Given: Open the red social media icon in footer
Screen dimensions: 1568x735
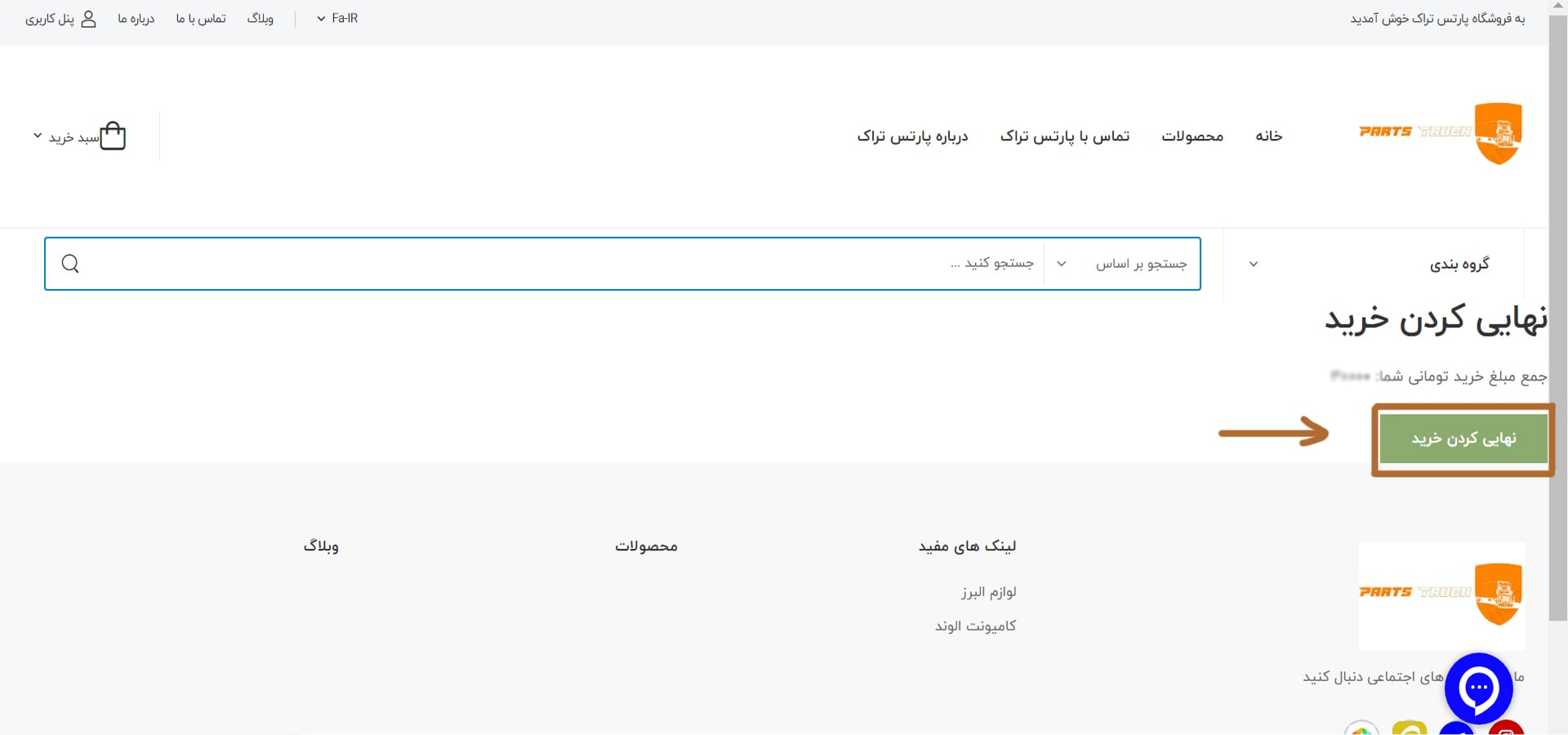Looking at the screenshot, I should coord(1505,729).
